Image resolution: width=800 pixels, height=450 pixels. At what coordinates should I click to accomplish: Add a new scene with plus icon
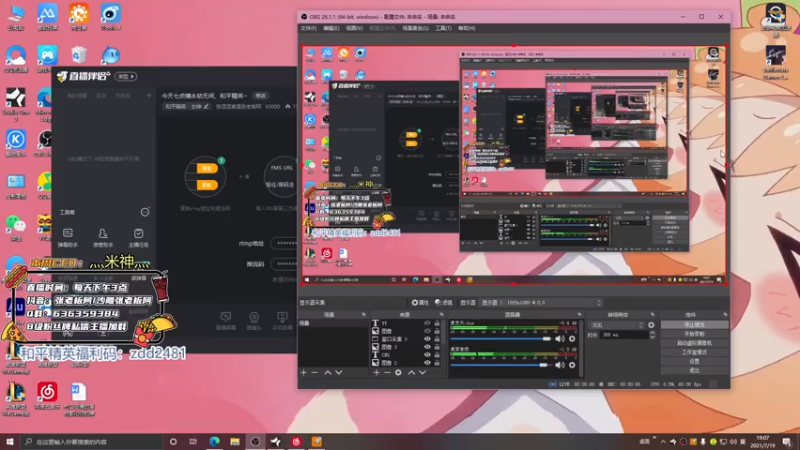[x=304, y=373]
